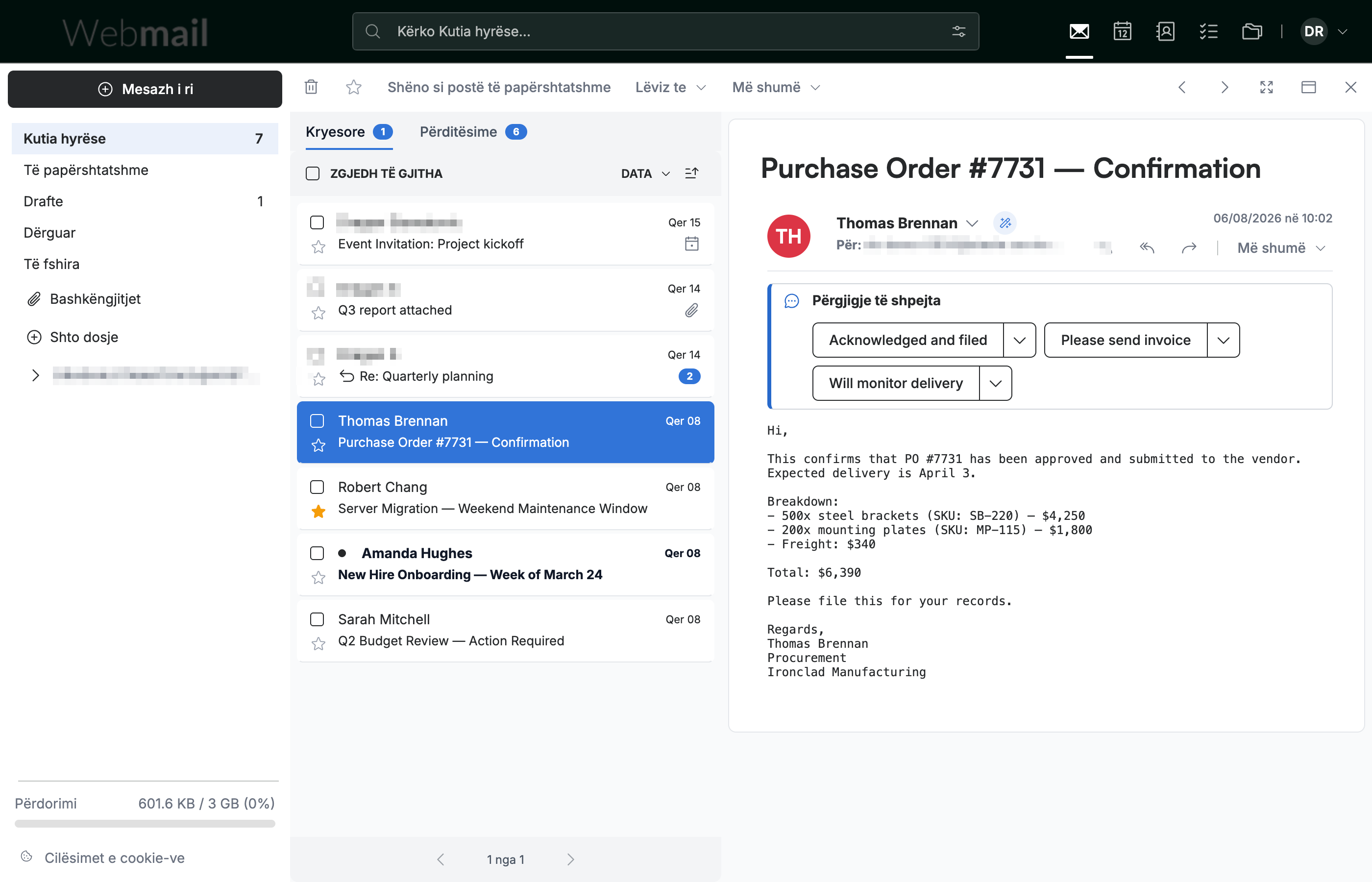1372x882 pixels.
Task: Expand the Lëviz te dropdown
Action: coord(670,87)
